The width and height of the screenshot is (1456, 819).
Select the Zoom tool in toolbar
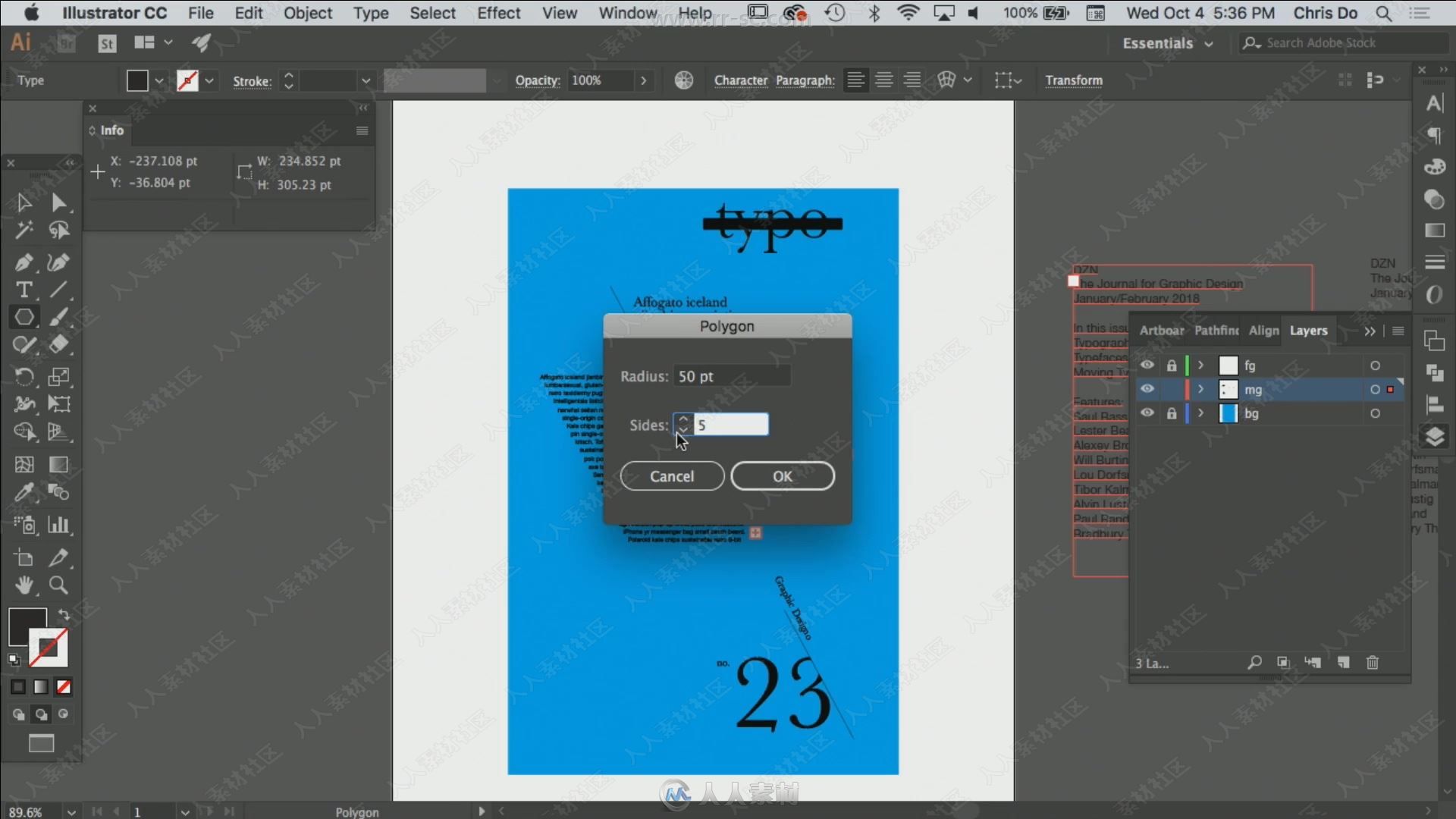(x=58, y=585)
